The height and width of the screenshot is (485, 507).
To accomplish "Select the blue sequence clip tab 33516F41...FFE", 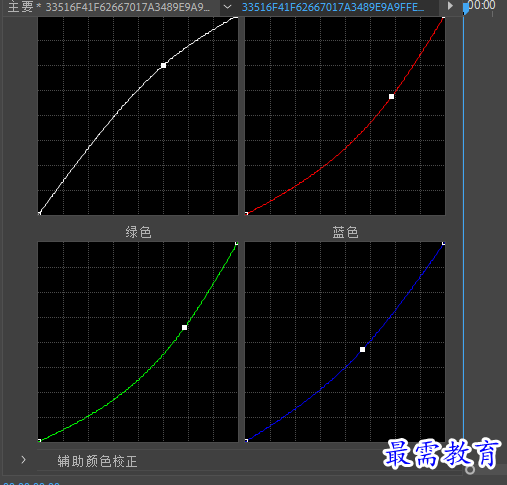I will (x=333, y=7).
